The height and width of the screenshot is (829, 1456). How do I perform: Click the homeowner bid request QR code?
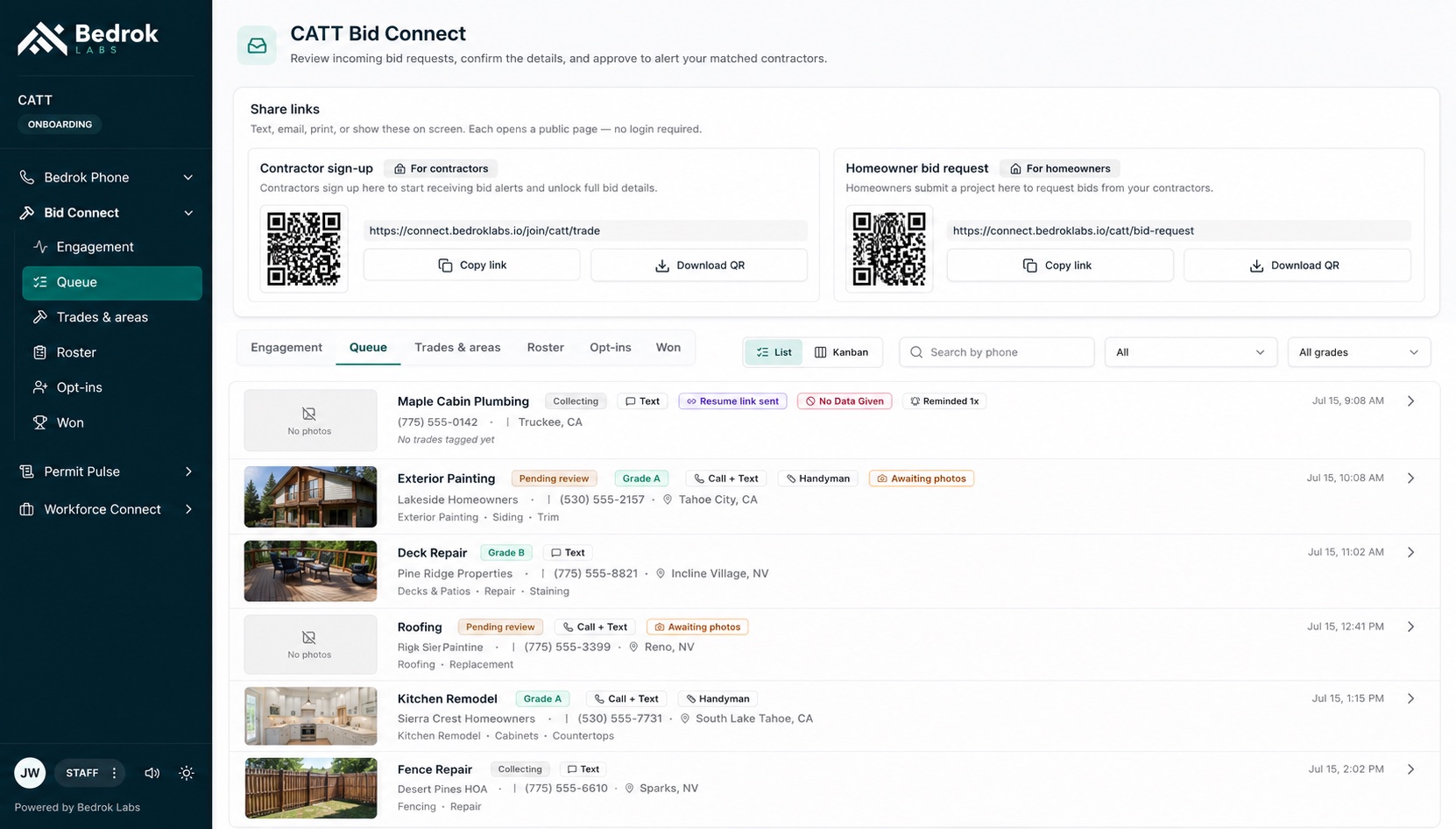coord(889,249)
